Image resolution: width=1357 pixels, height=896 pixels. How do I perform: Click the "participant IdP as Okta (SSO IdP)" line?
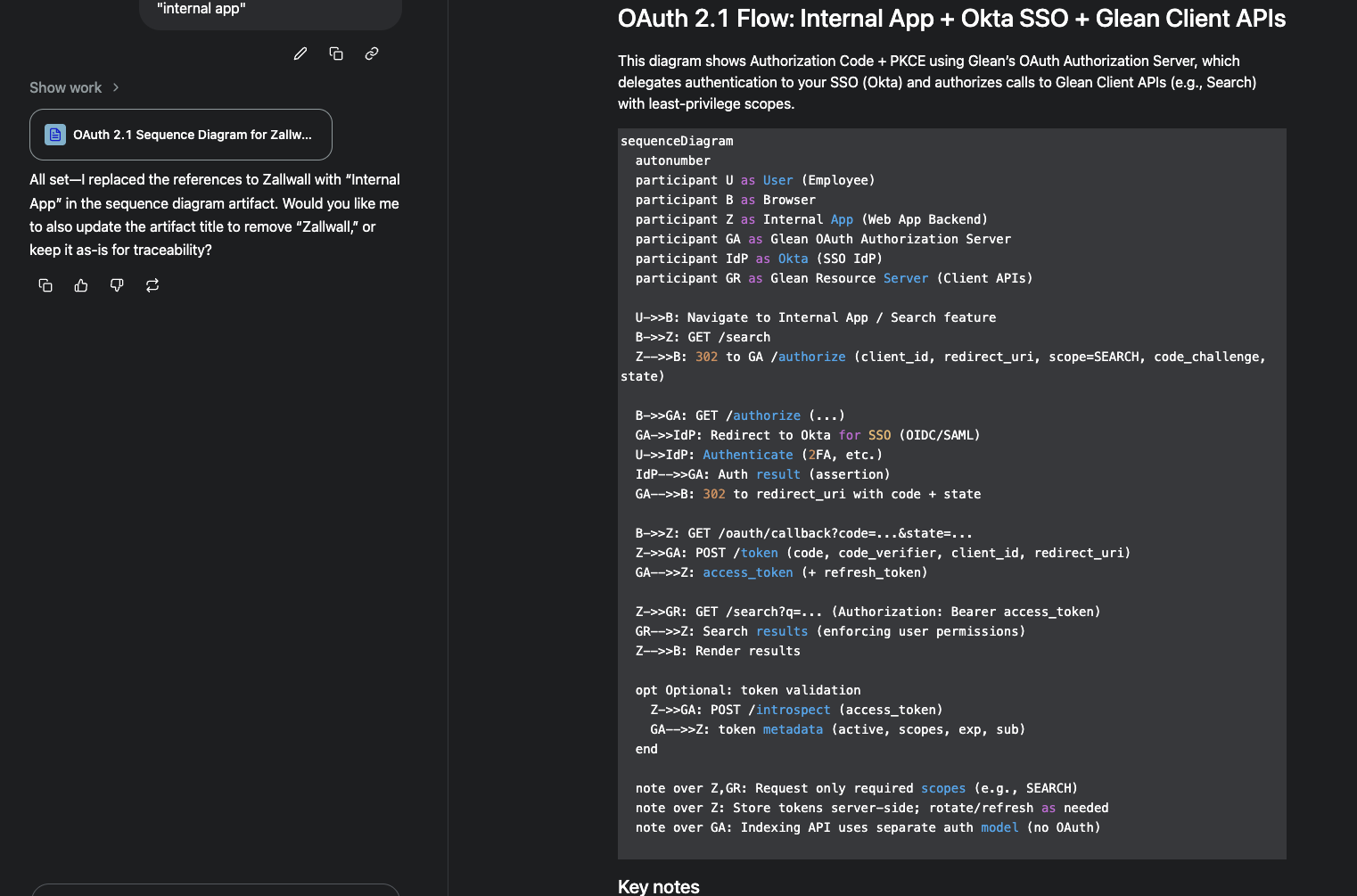click(759, 259)
